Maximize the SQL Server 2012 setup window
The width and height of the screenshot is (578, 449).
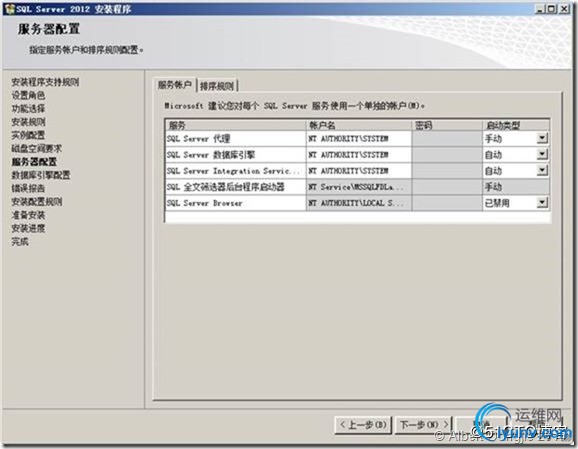[x=552, y=9]
